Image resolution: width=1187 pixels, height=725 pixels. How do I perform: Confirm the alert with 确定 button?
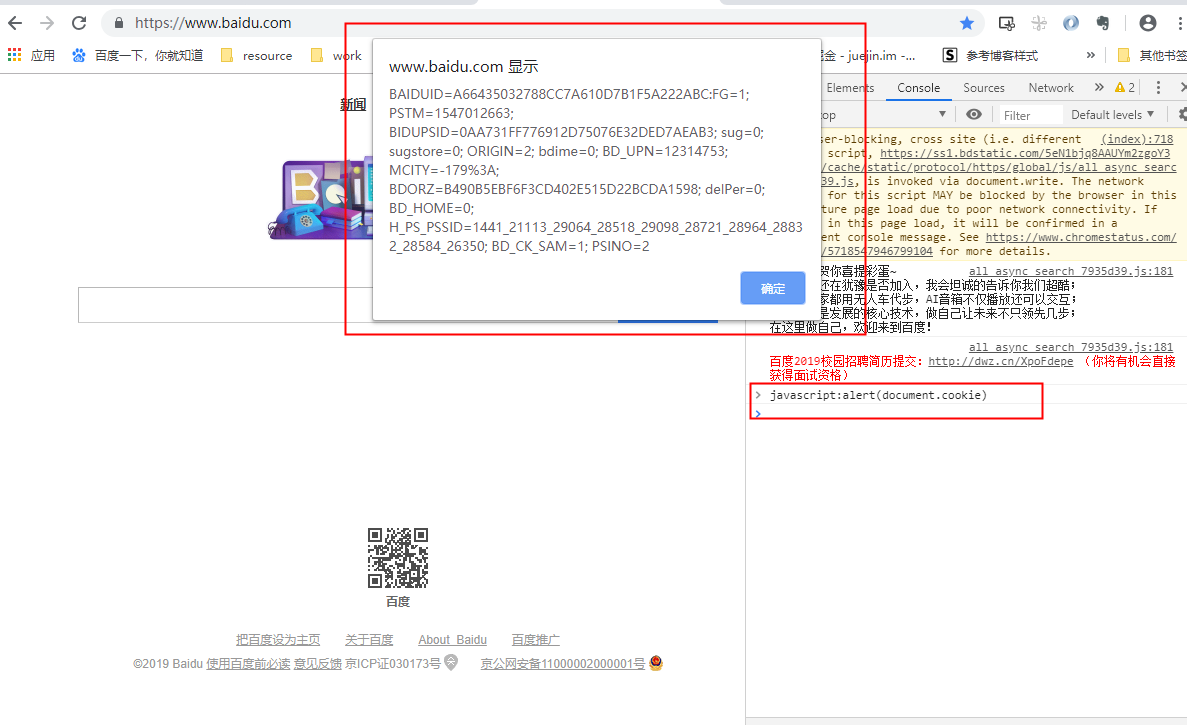coord(772,288)
